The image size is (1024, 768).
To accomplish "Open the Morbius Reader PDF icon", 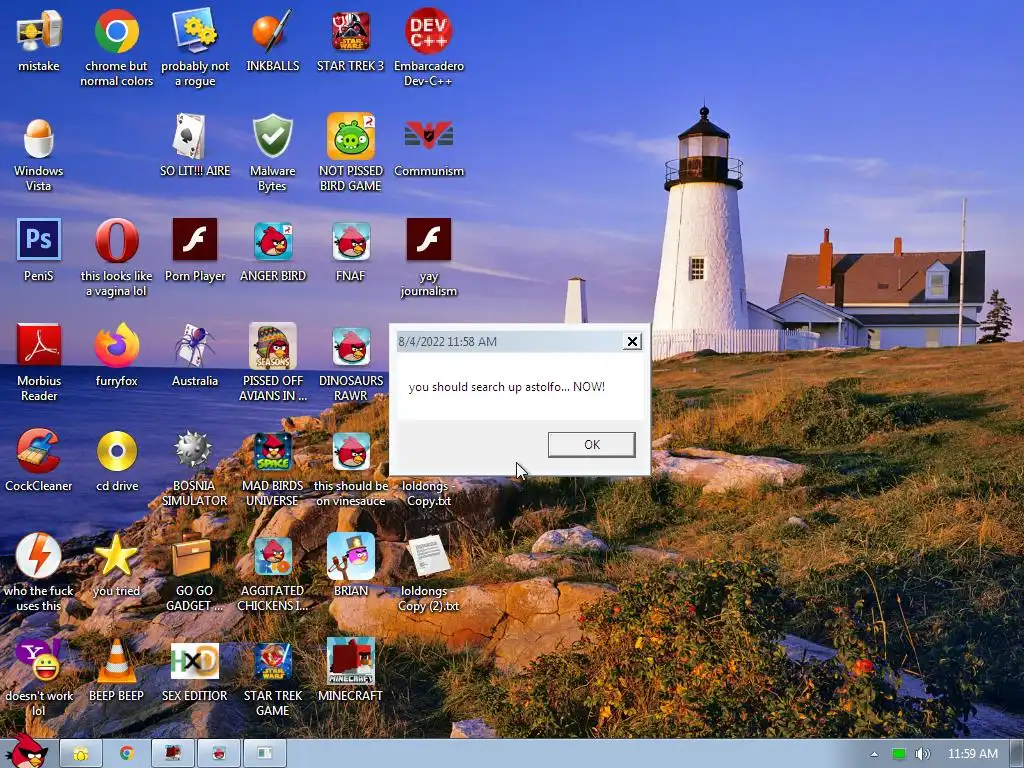I will pos(39,345).
